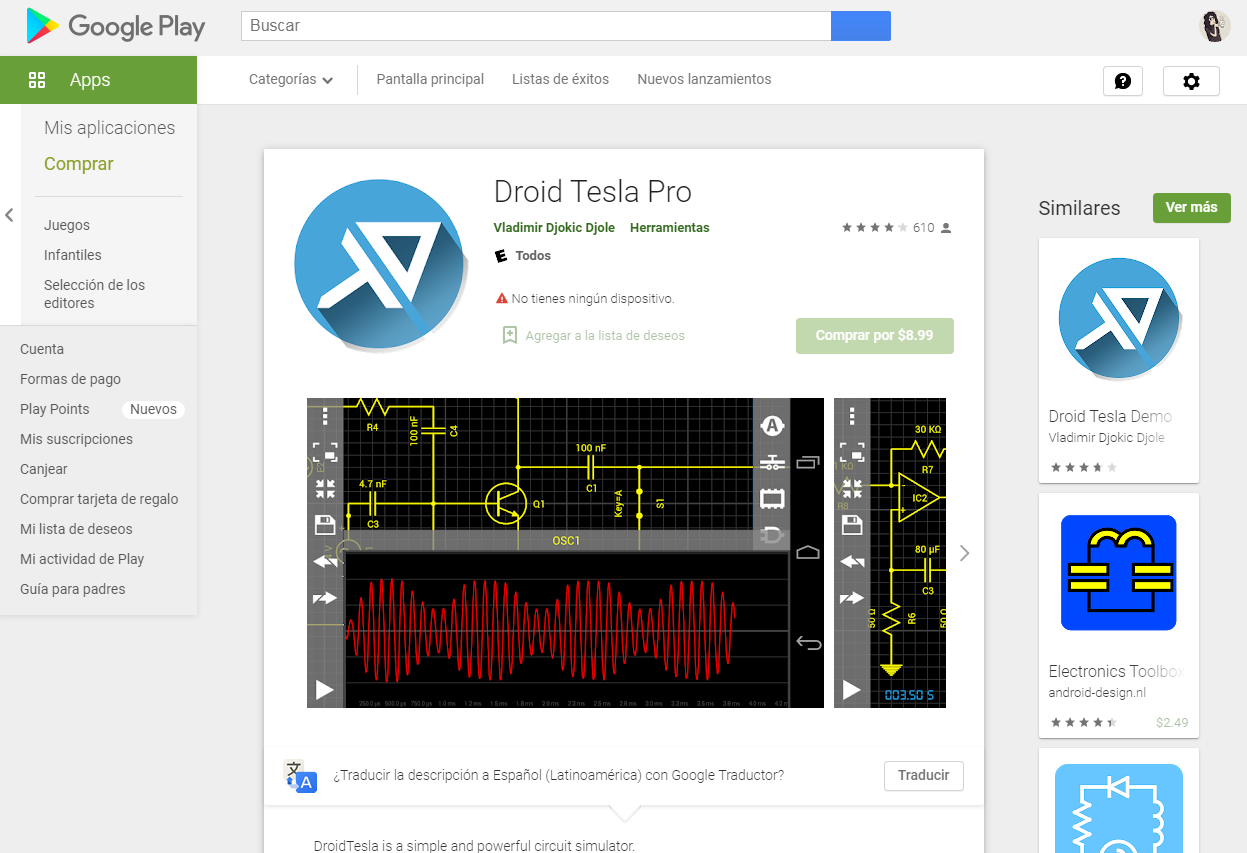Click the Google Translate icon

pyautogui.click(x=300, y=776)
